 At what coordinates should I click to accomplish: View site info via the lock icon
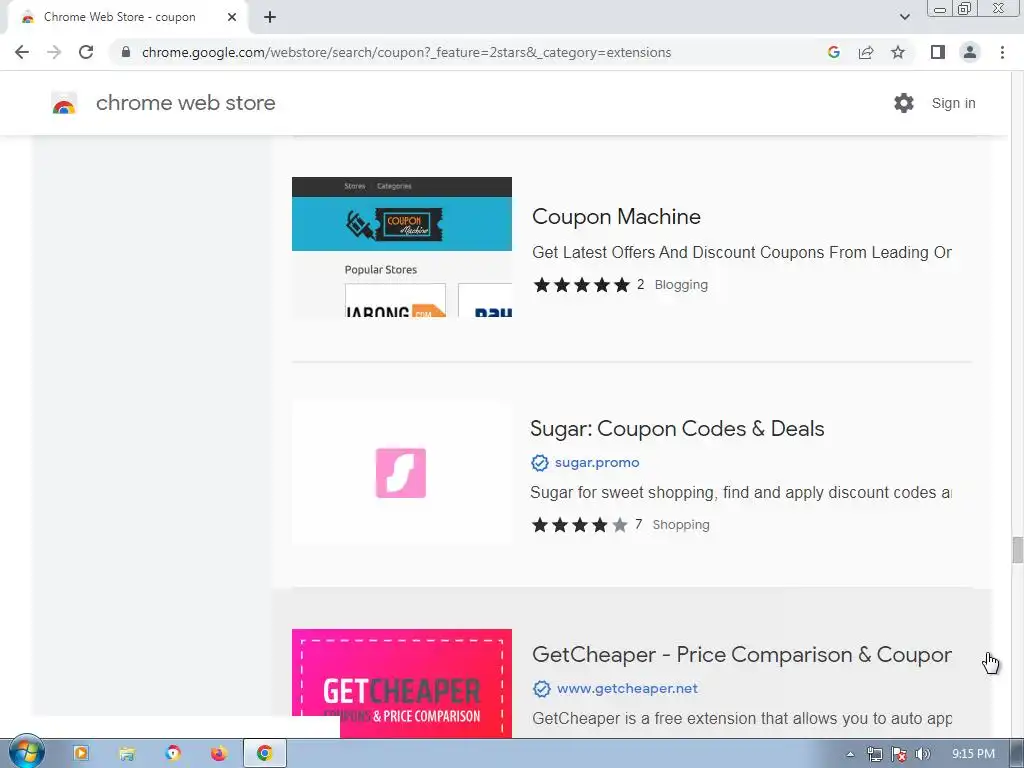click(x=125, y=52)
